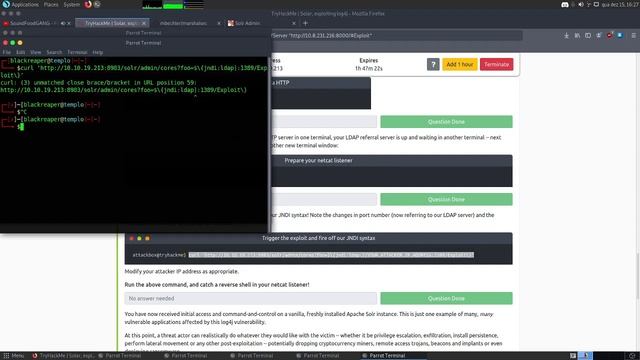This screenshot has height=360, width=640.
Task: Click the Discord tray icon
Action: click(565, 4)
